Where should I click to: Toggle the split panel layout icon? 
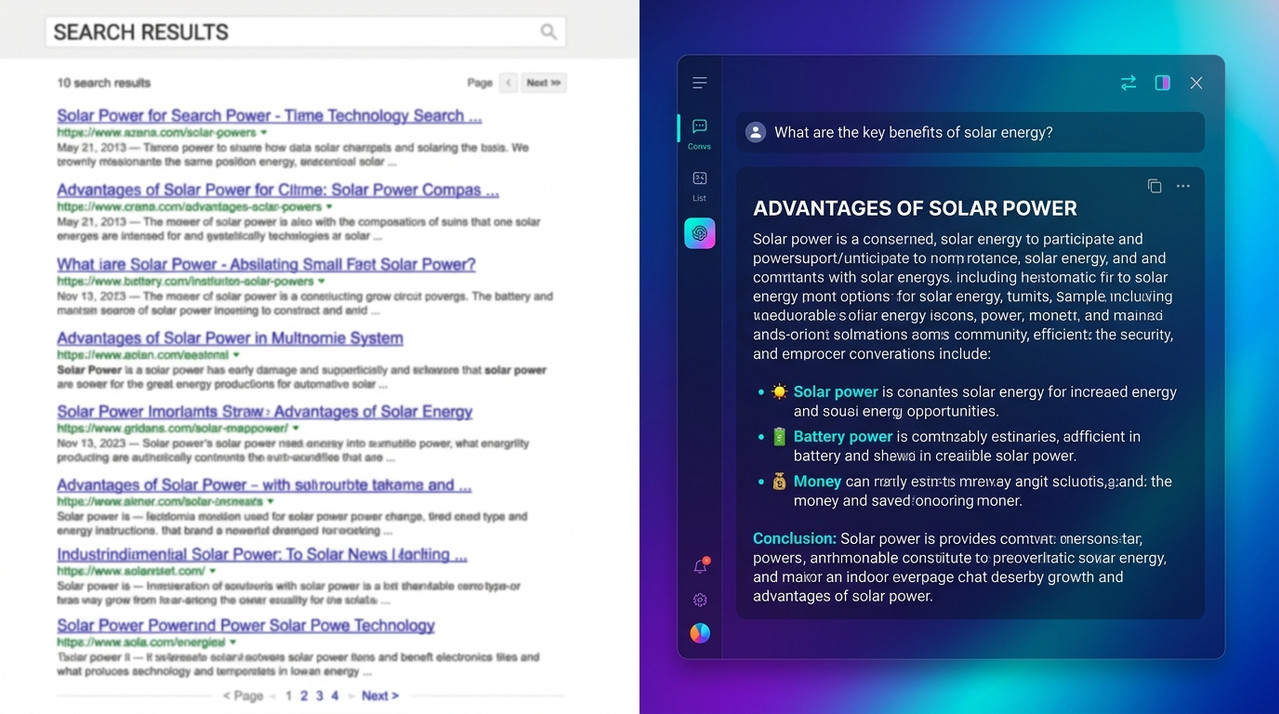coord(1162,83)
